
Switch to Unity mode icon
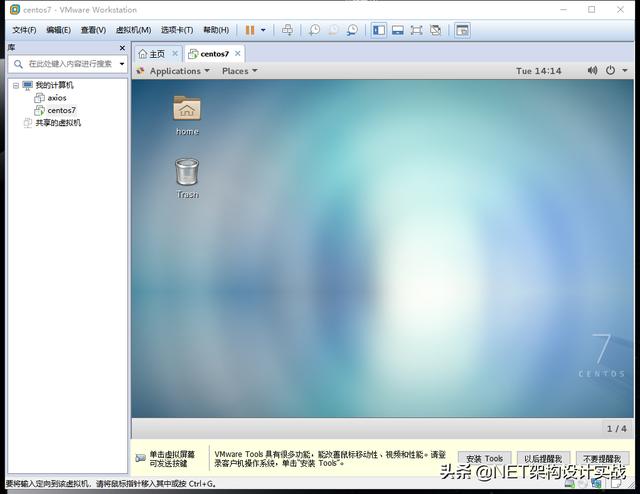click(436, 30)
